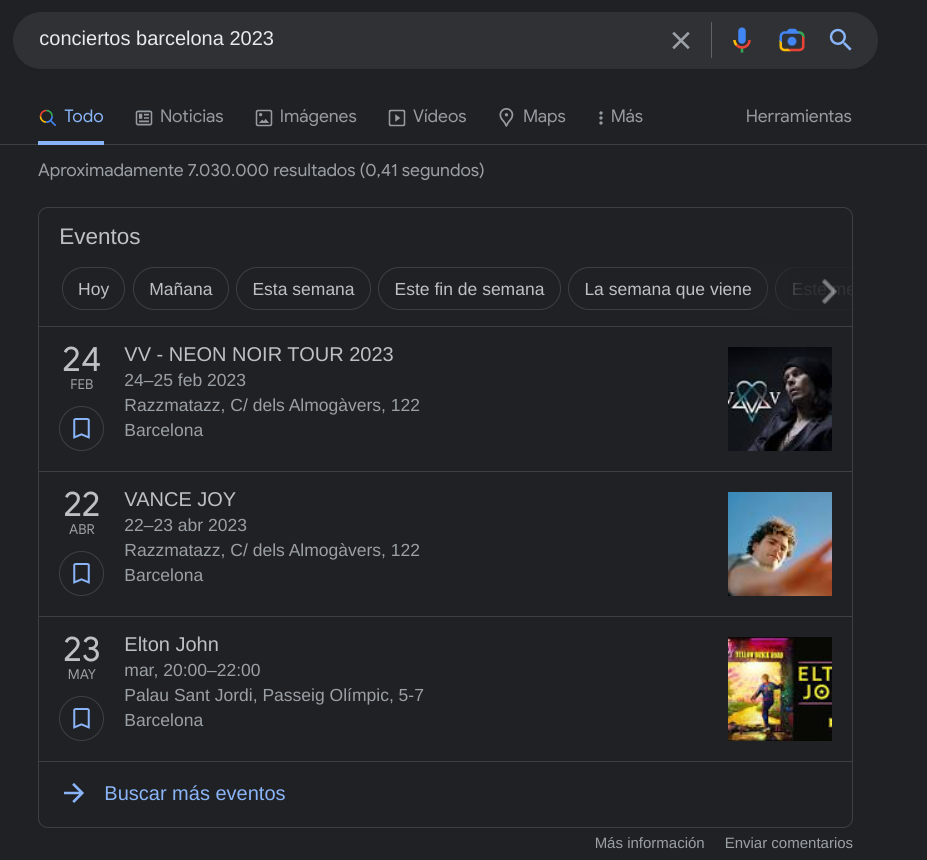The image size is (927, 860).
Task: Show more date filters with right chevron
Action: click(829, 290)
